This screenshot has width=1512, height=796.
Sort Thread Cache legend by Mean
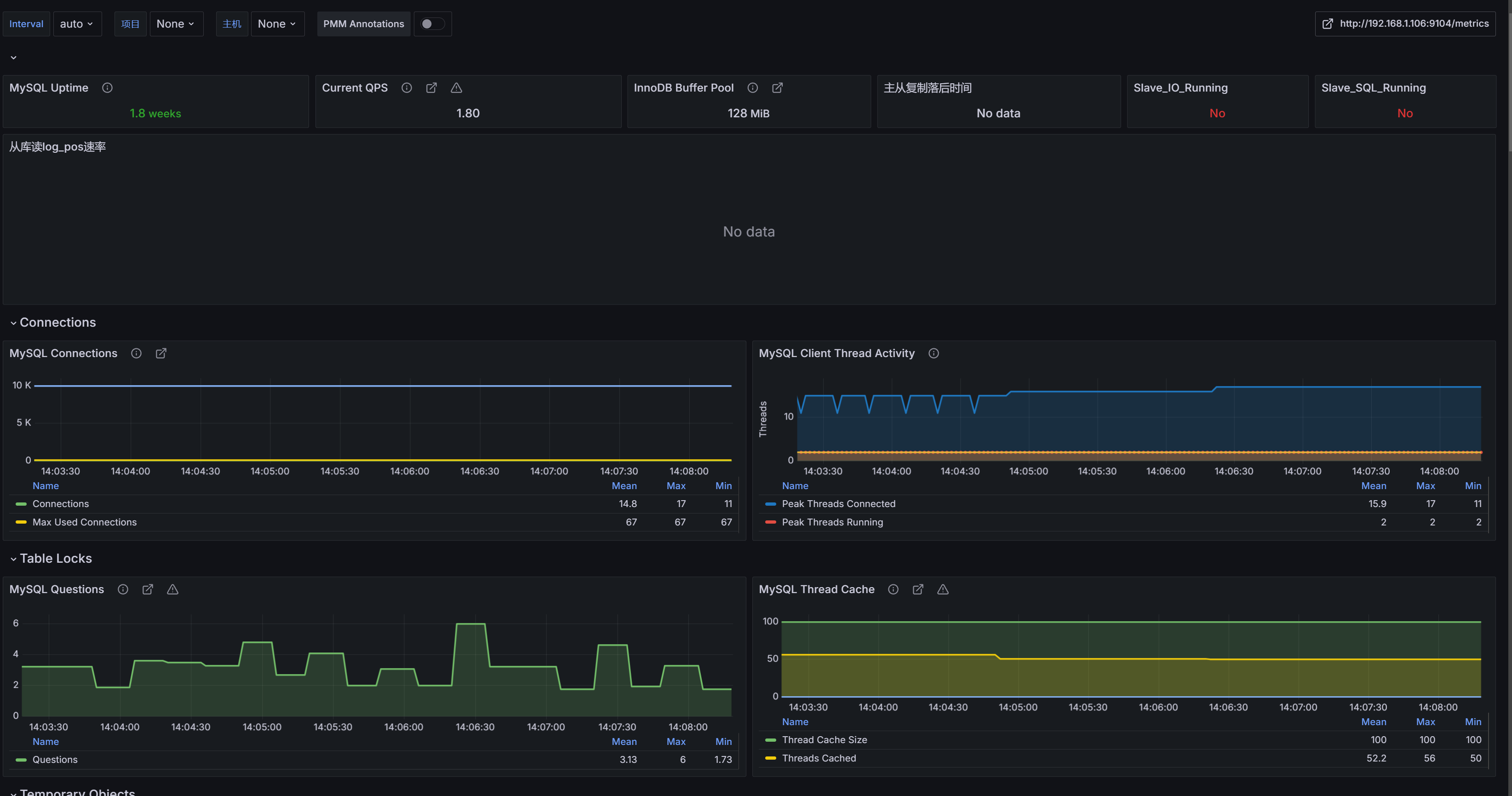[x=1374, y=722]
